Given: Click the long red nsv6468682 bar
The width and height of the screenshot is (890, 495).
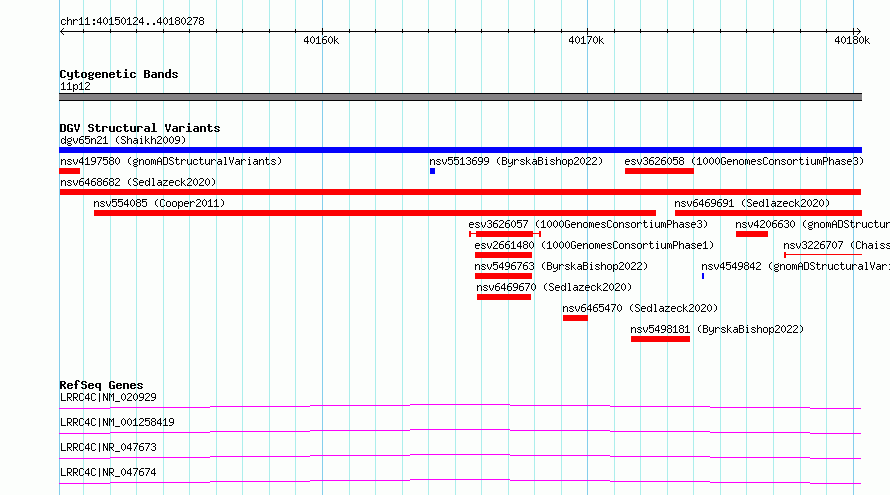Looking at the screenshot, I should coord(460,192).
